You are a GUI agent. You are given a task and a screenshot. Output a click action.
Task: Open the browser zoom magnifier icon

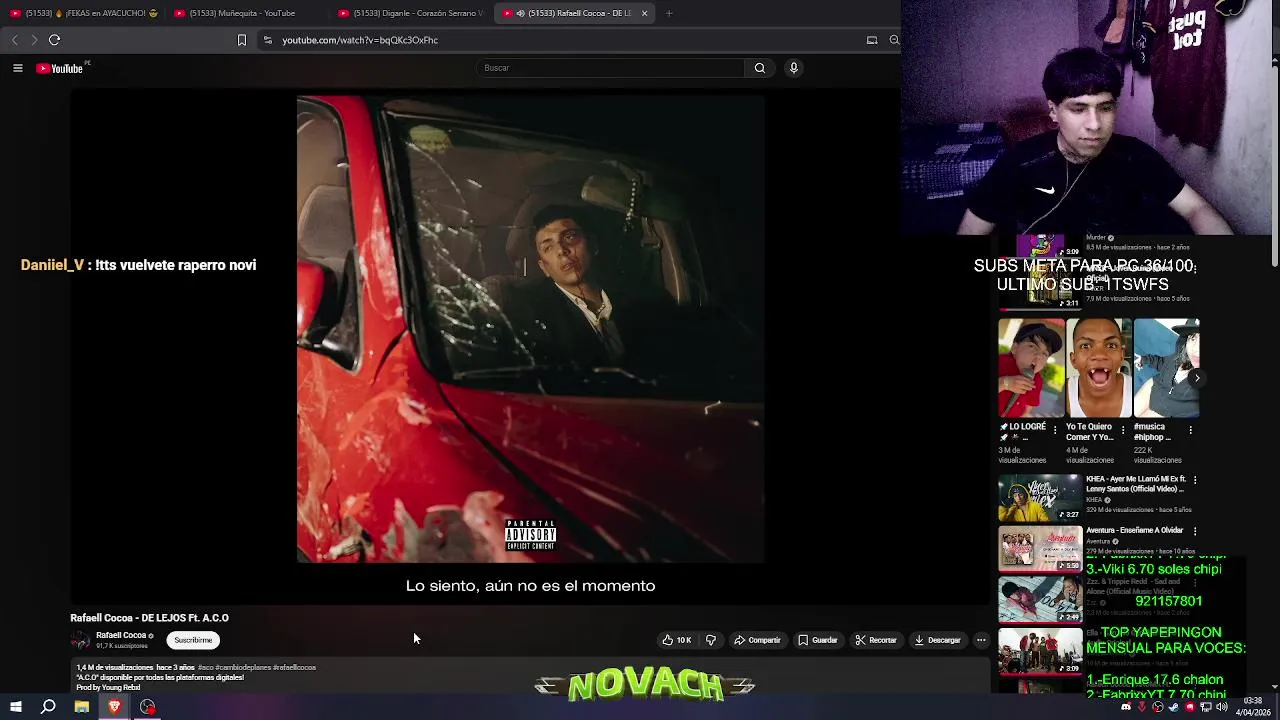click(894, 40)
